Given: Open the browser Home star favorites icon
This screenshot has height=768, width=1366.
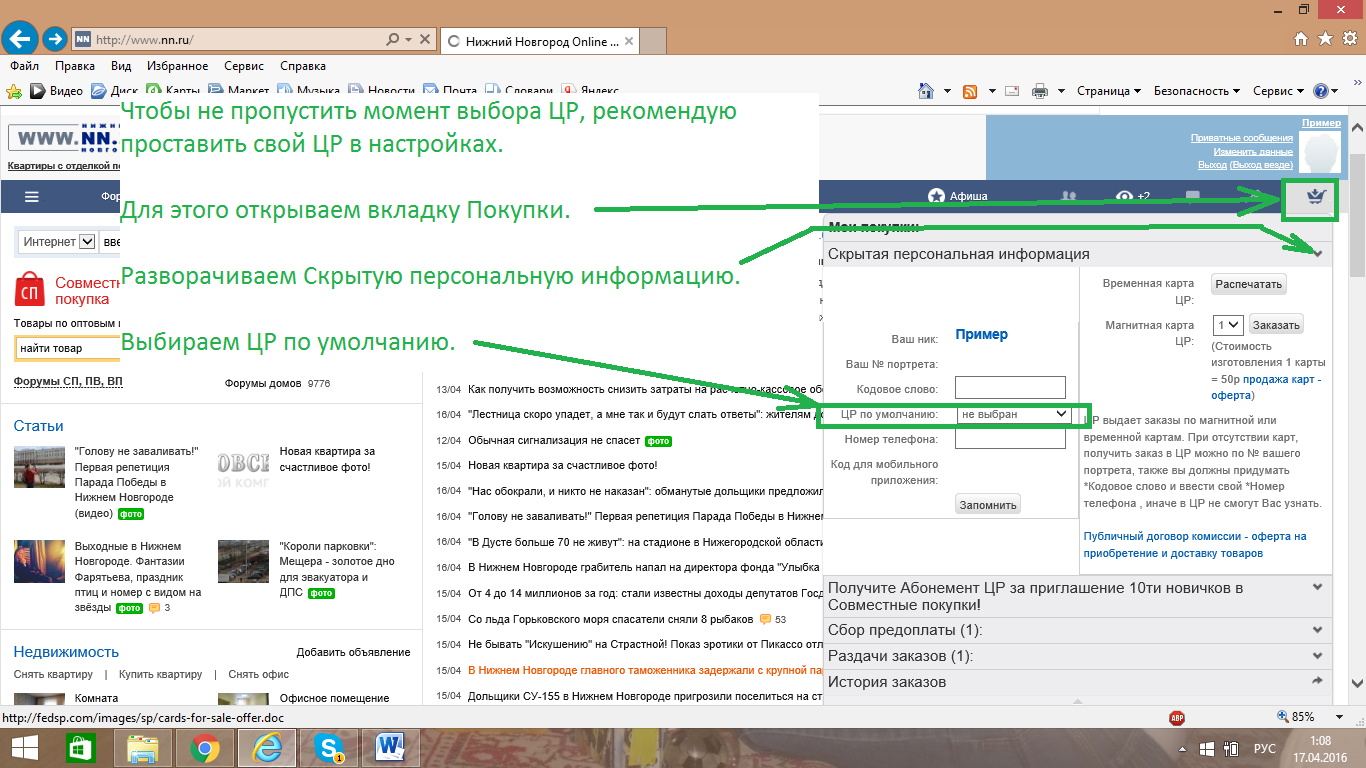Looking at the screenshot, I should coord(1325,39).
